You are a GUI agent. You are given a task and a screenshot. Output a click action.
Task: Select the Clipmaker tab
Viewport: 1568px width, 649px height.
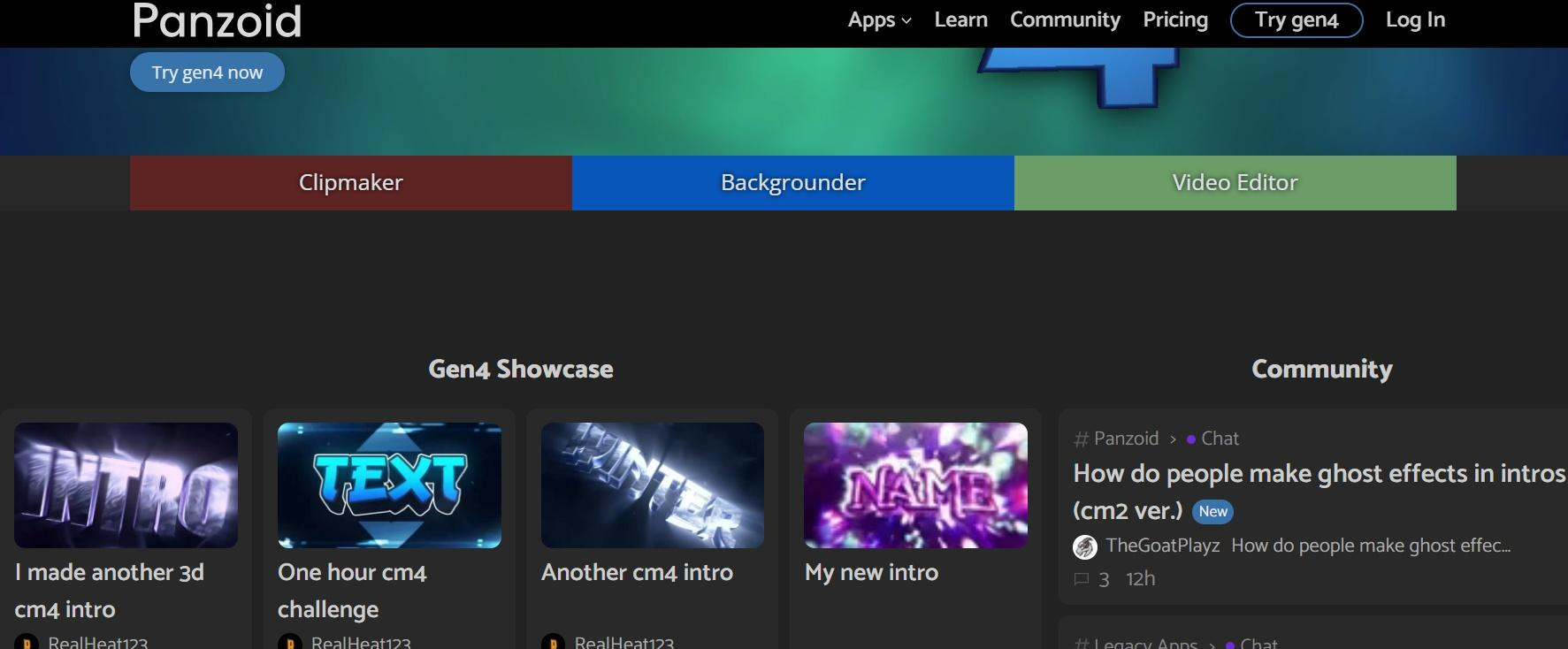[x=350, y=183]
